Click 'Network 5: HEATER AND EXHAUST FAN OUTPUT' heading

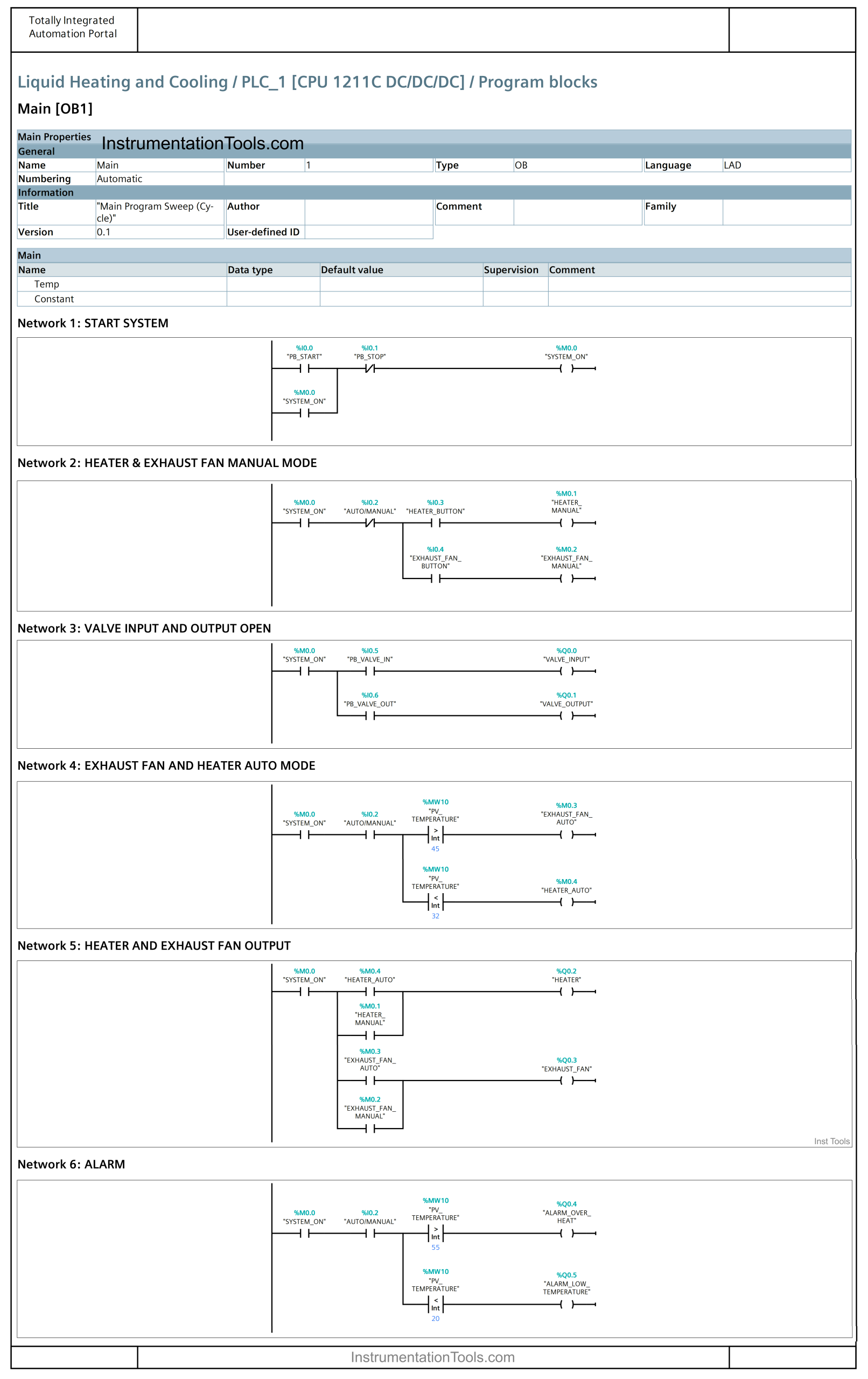tap(154, 945)
